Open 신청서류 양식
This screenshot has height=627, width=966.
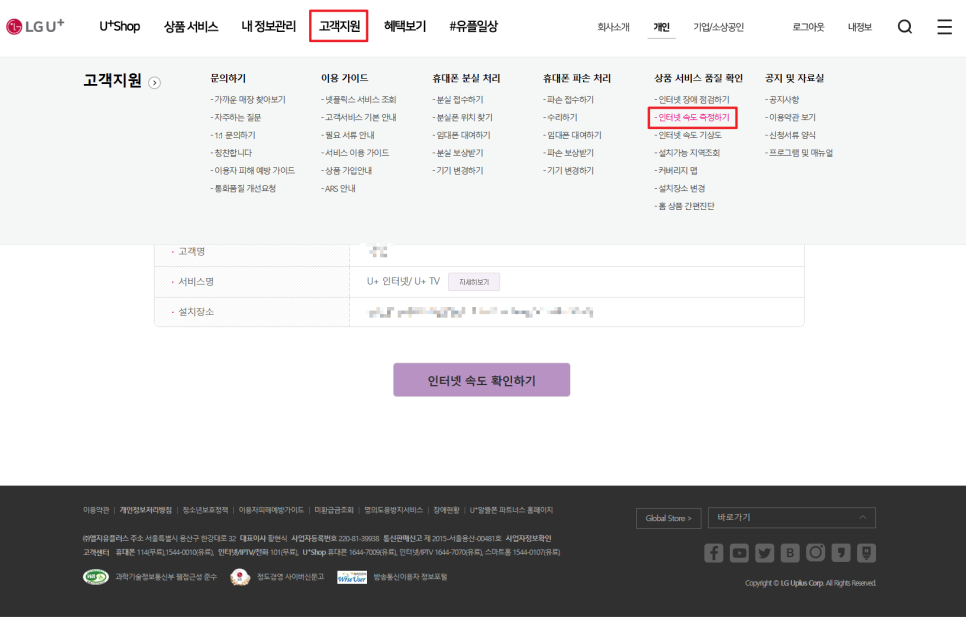(790, 136)
